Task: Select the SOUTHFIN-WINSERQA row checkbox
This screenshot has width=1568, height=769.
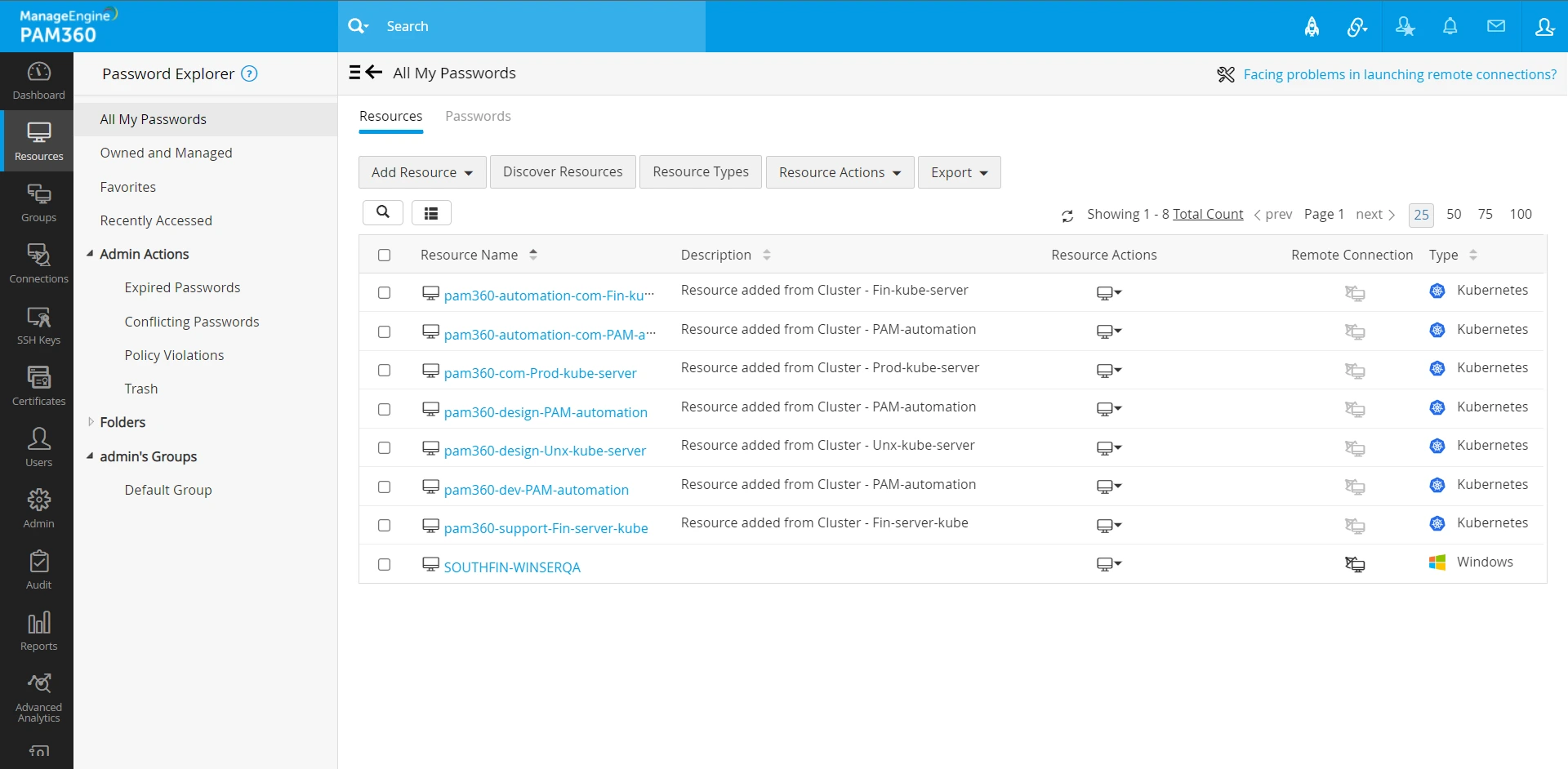Action: (385, 565)
